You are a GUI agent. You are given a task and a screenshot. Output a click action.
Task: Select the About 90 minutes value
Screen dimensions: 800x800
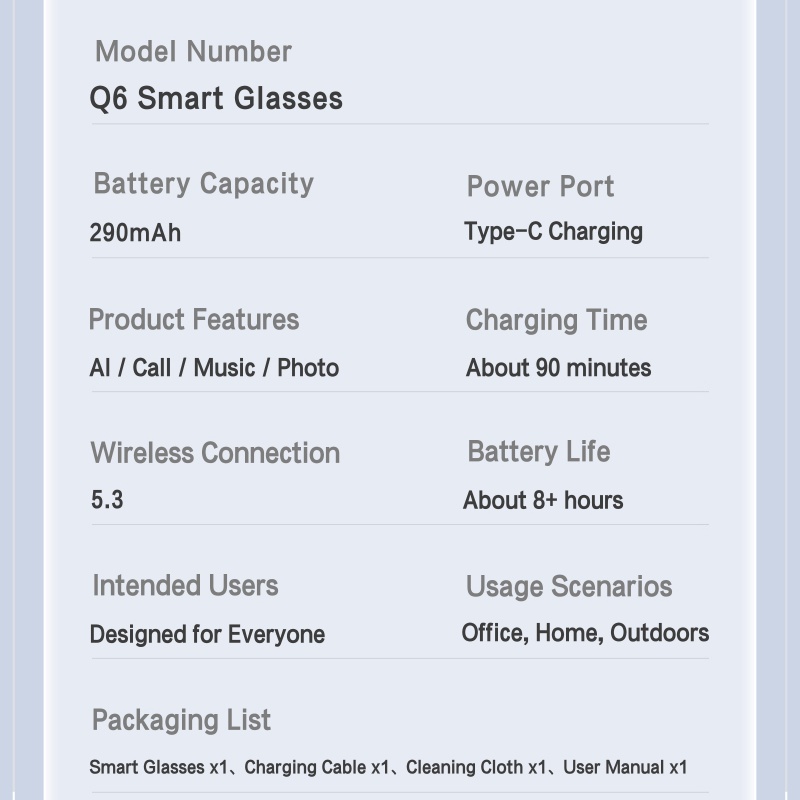point(558,368)
